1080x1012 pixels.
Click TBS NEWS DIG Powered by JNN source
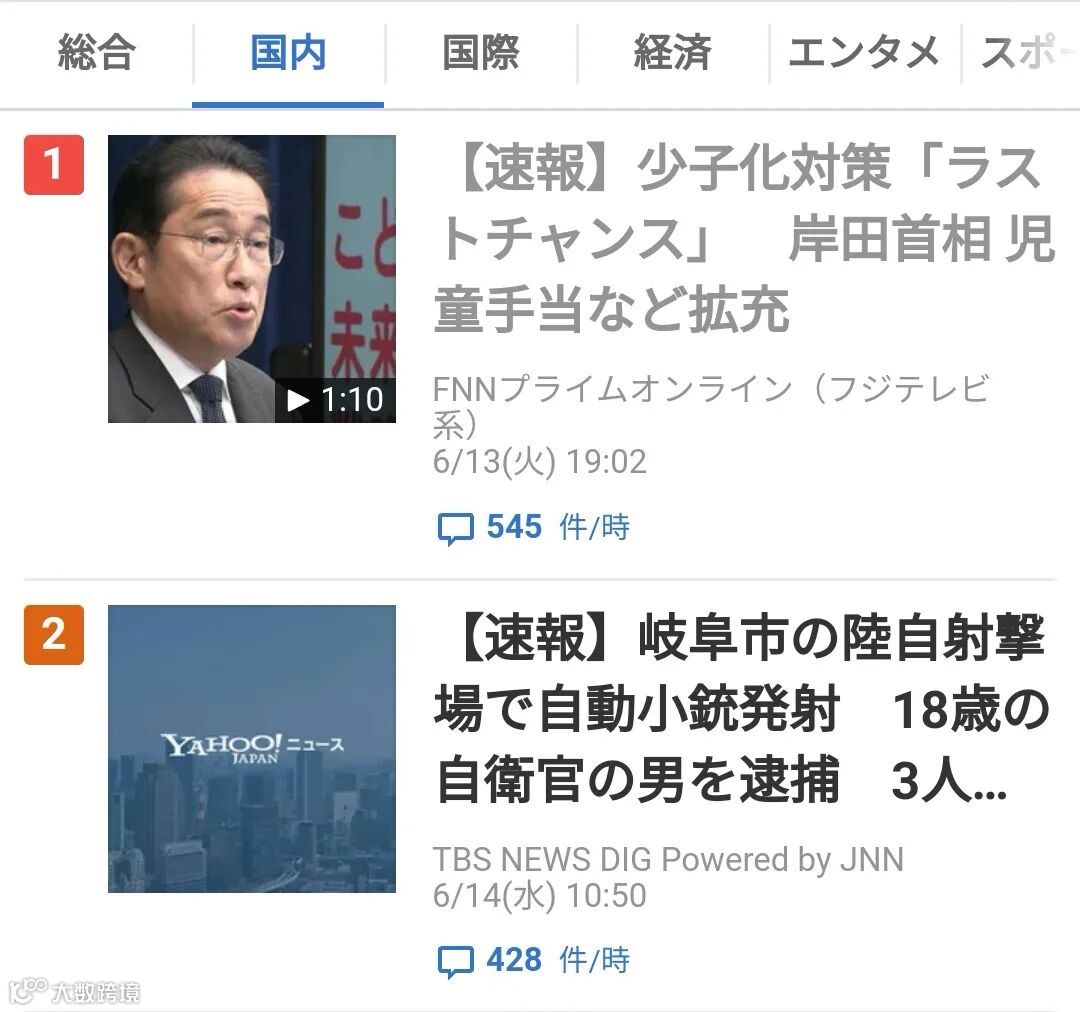(668, 859)
